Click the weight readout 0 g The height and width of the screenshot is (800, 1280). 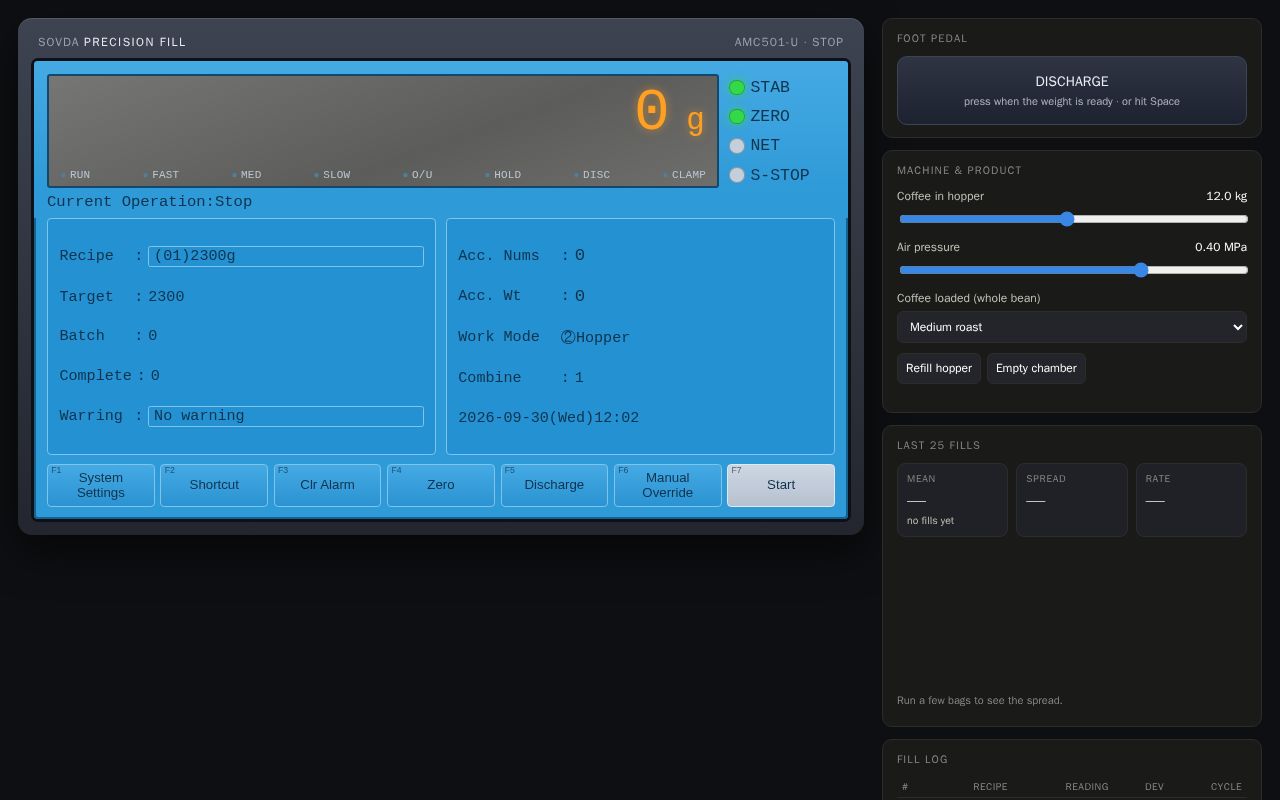(x=669, y=113)
